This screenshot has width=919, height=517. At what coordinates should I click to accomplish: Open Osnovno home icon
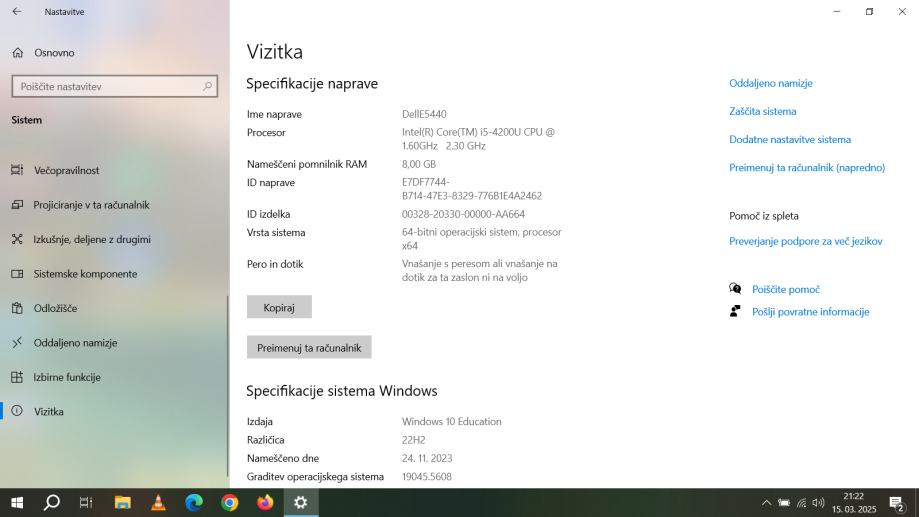[x=18, y=53]
